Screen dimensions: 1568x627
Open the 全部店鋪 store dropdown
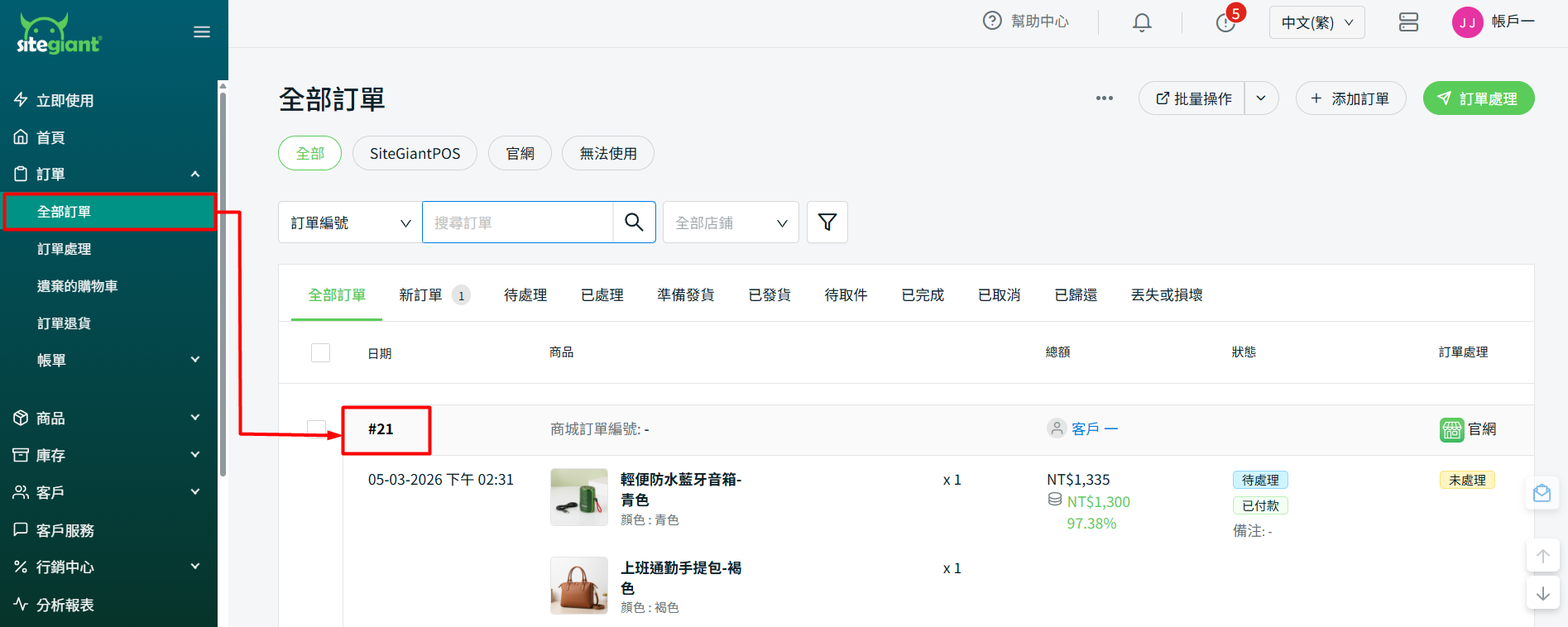731,223
